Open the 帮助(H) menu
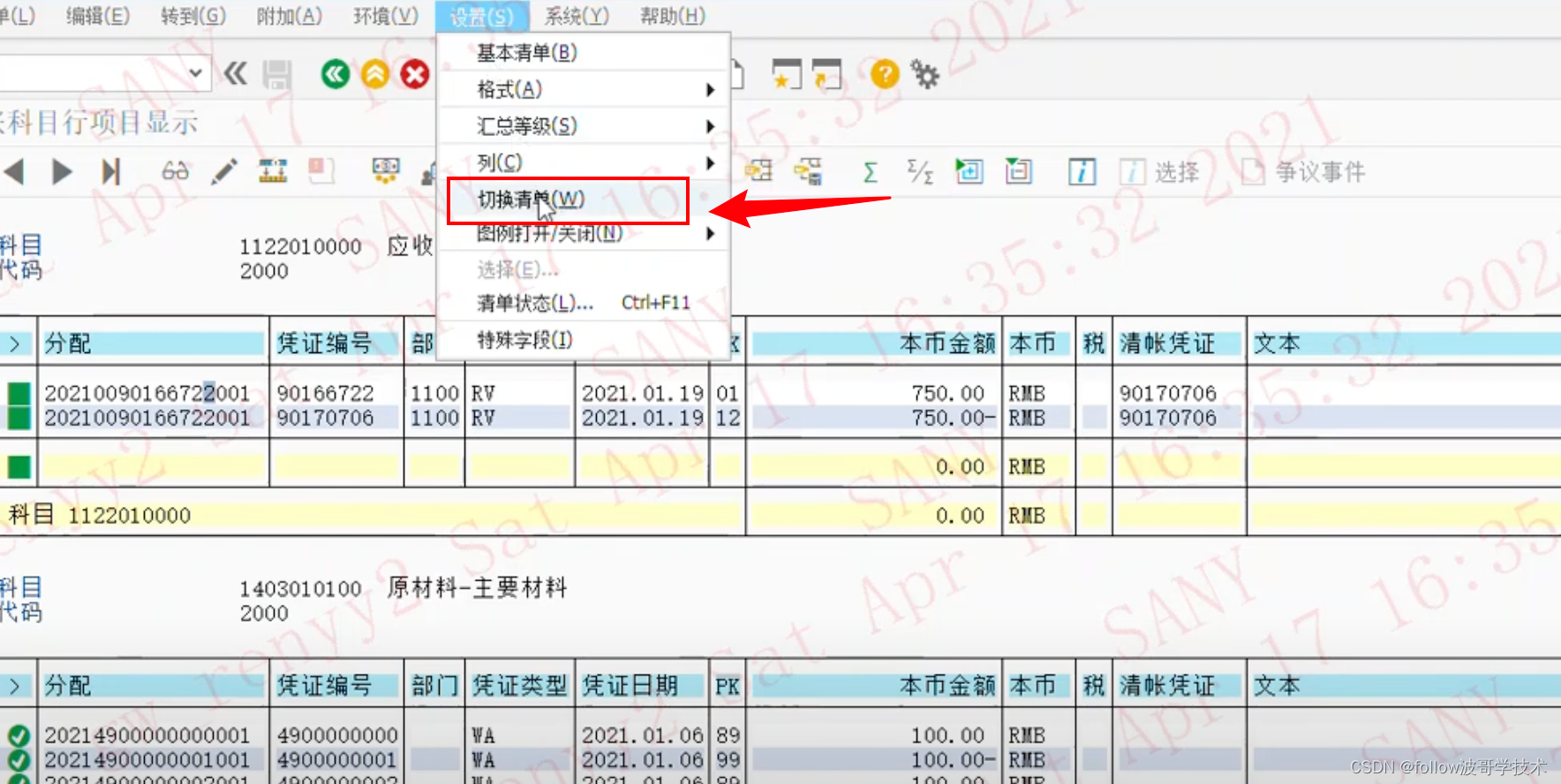 [673, 16]
